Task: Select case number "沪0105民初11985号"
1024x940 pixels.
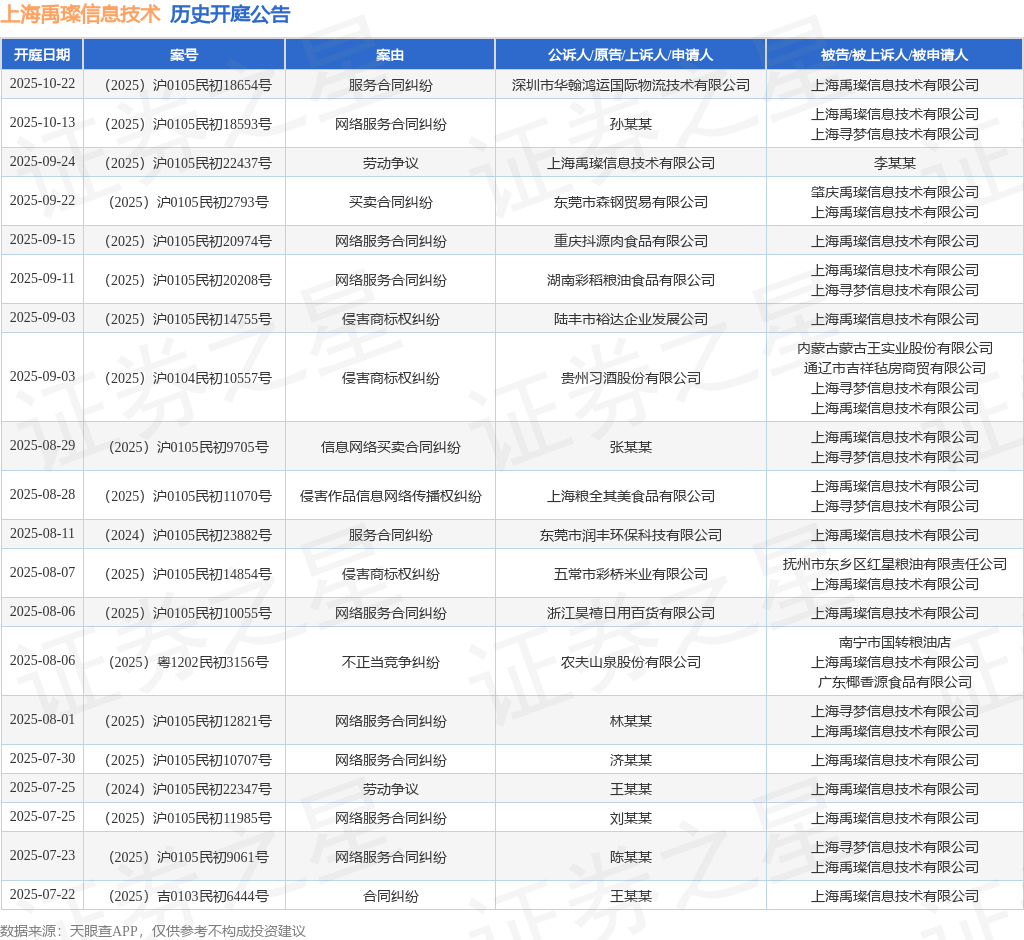Action: tap(212, 818)
